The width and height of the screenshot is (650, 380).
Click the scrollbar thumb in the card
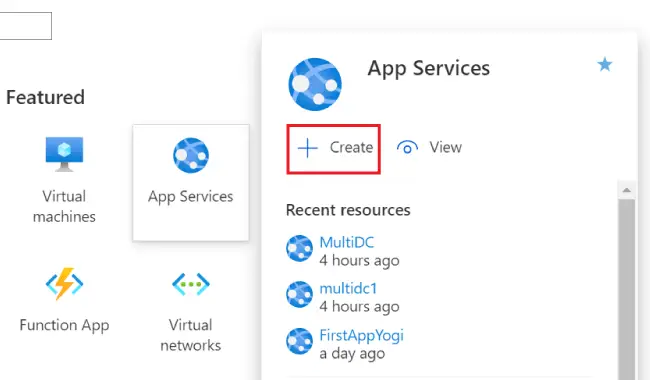tap(626, 289)
